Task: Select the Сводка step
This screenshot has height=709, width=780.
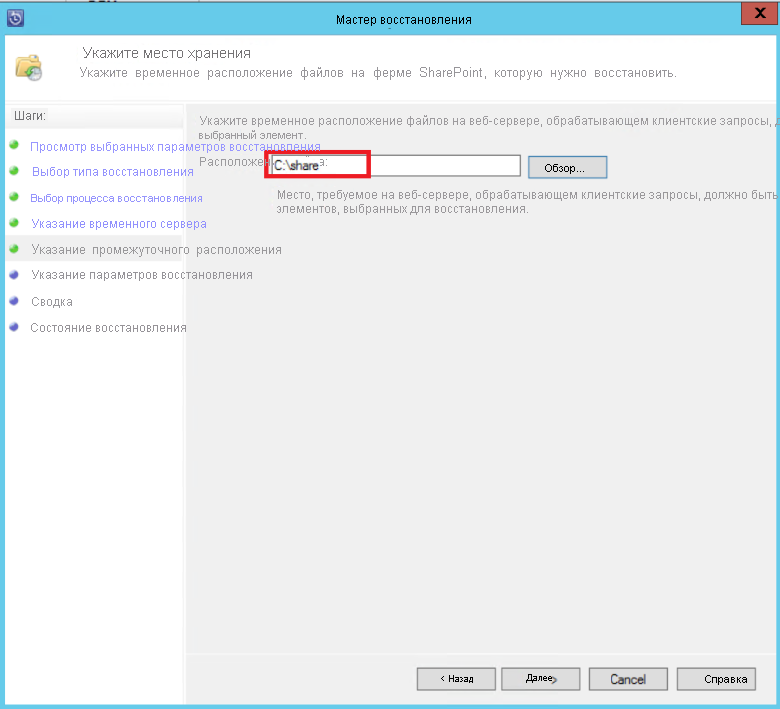Action: pos(52,302)
